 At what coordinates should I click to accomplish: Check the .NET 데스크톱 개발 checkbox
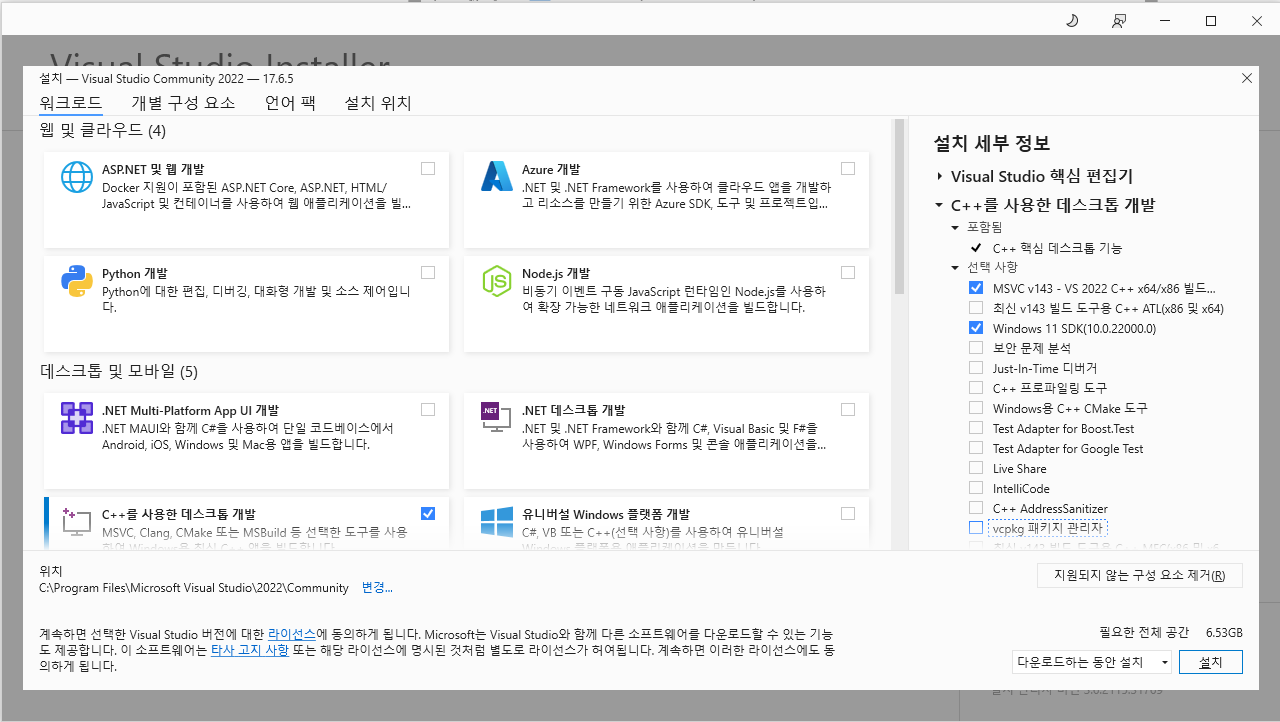click(848, 410)
